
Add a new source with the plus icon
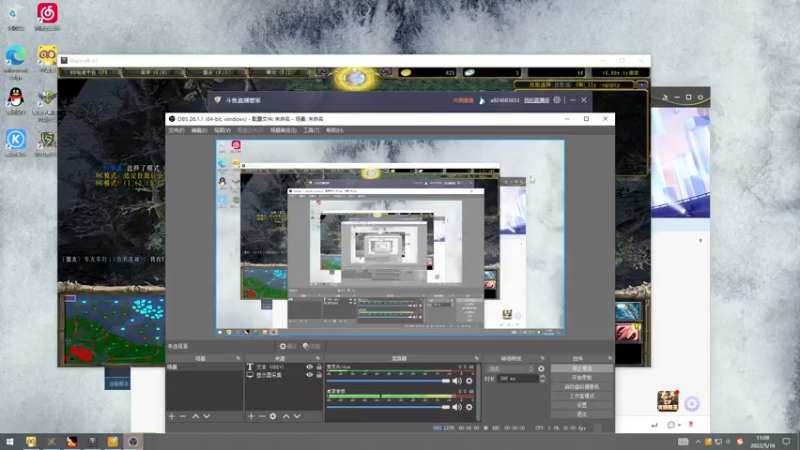(251, 416)
